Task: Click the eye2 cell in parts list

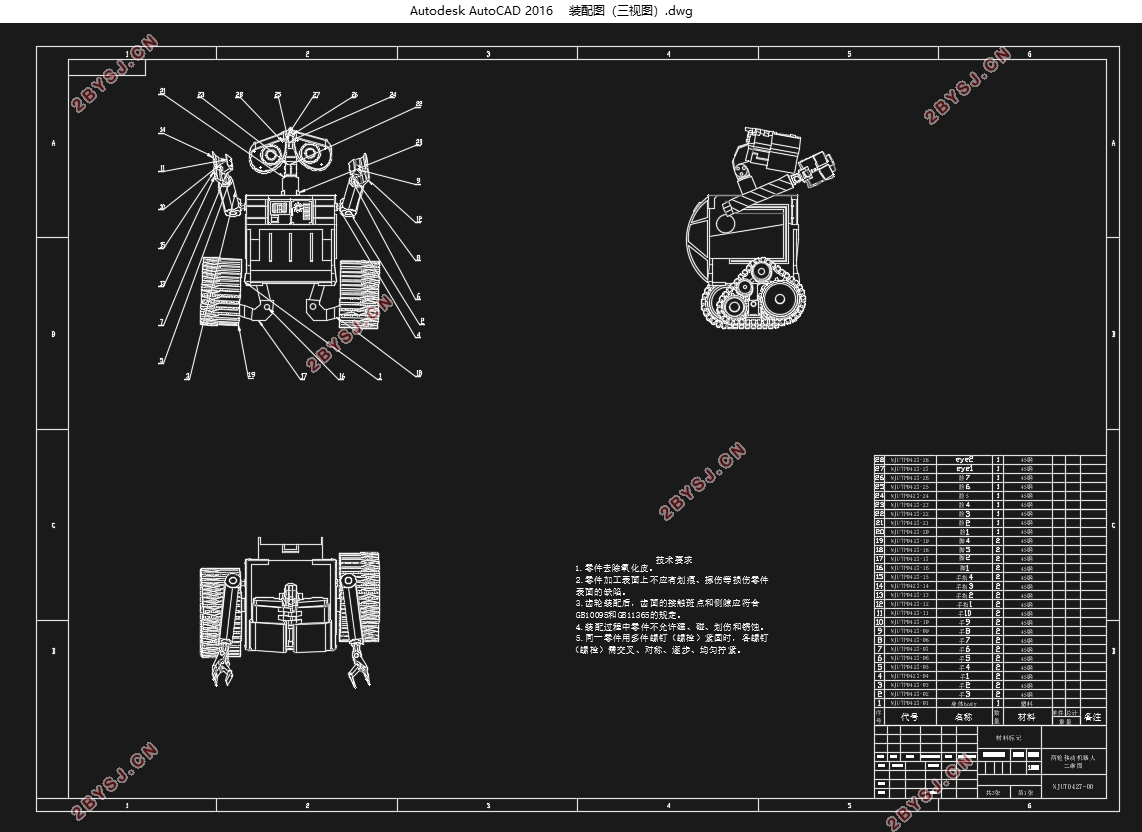Action: [x=964, y=460]
